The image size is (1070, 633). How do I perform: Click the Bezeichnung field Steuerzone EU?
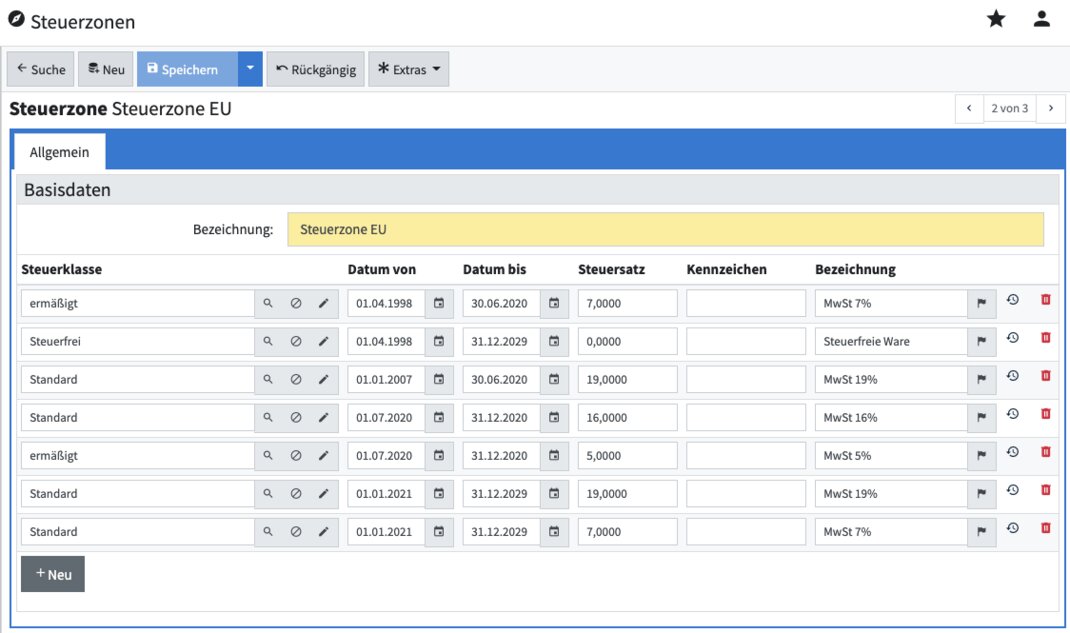(665, 229)
